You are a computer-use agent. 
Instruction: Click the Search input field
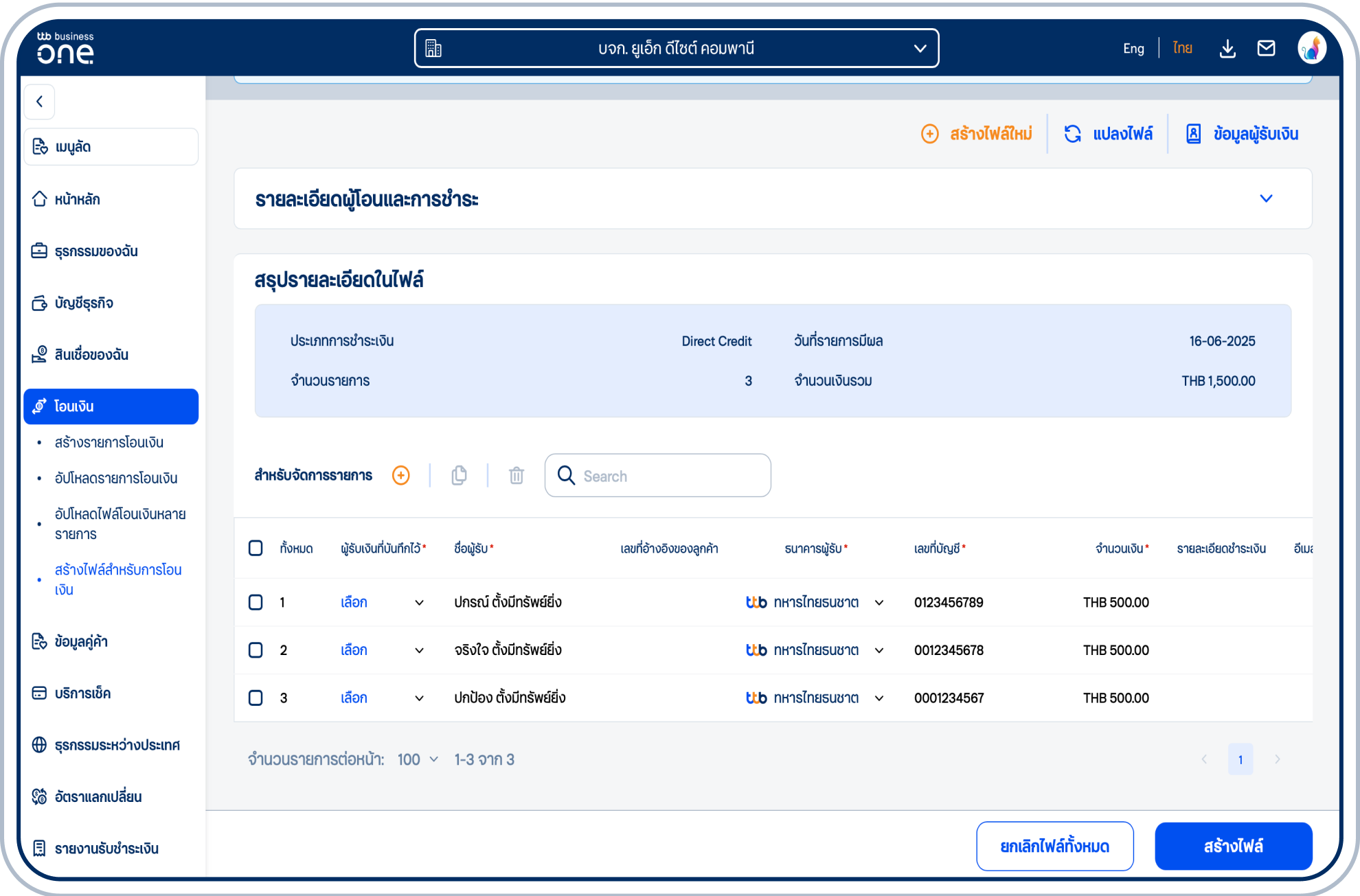tap(670, 476)
